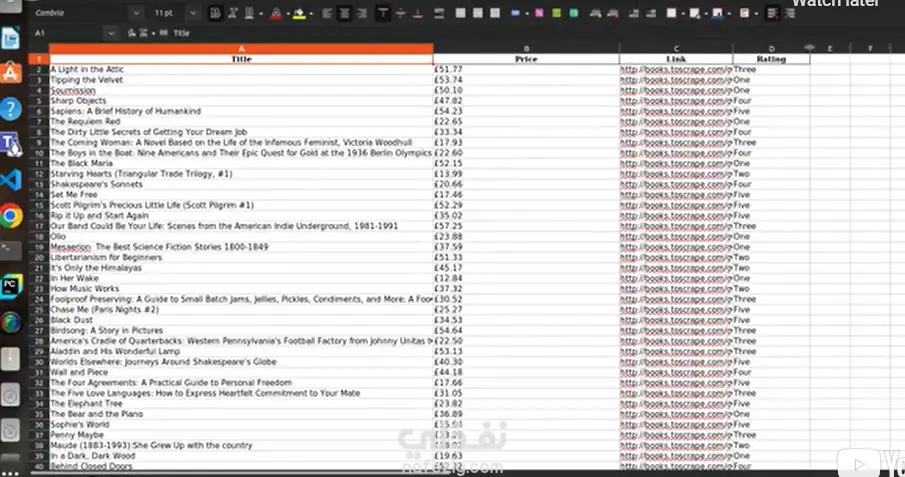905x477 pixels.
Task: Open the font name dropdown
Action: coord(136,13)
